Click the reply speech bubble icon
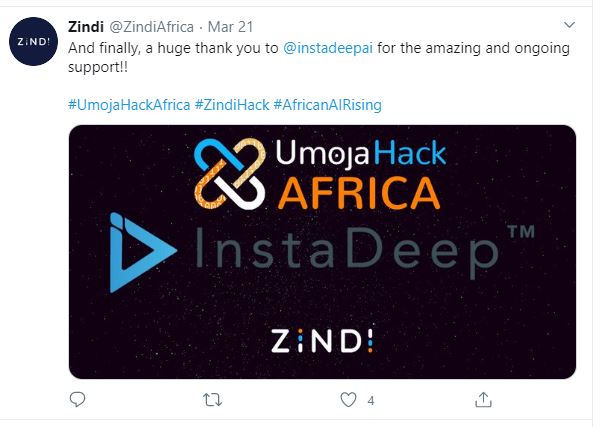This screenshot has height=427, width=615. [x=77, y=400]
